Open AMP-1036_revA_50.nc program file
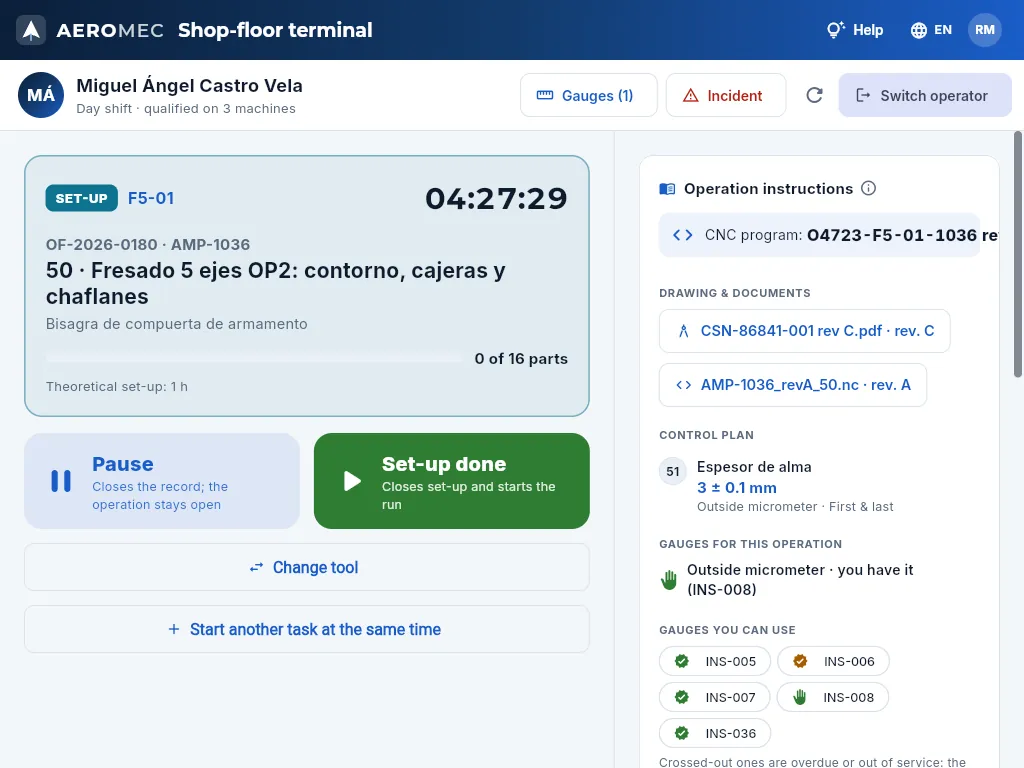This screenshot has height=768, width=1024. point(793,385)
